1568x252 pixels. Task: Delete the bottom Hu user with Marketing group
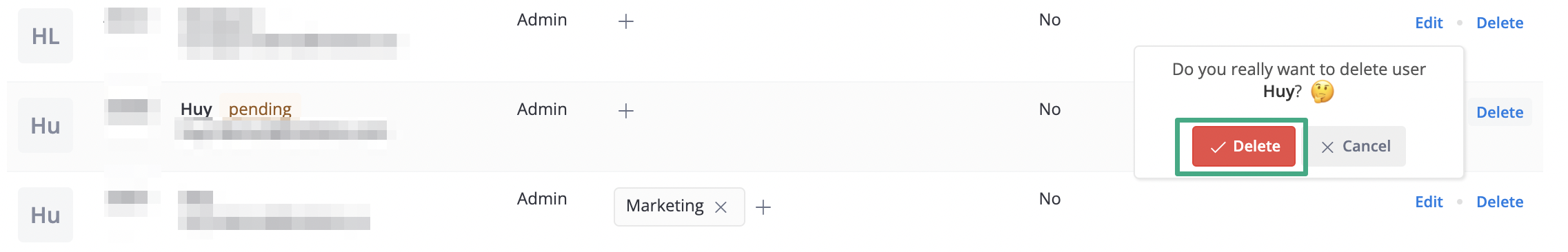[1500, 202]
